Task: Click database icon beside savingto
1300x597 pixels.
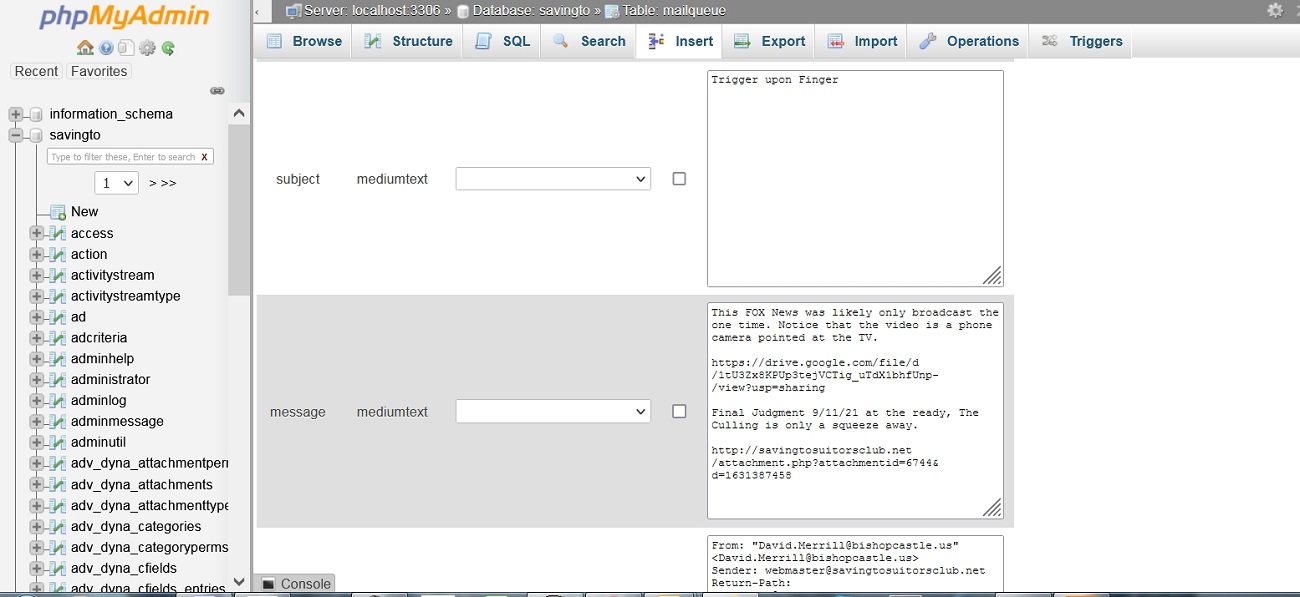Action: tap(36, 135)
